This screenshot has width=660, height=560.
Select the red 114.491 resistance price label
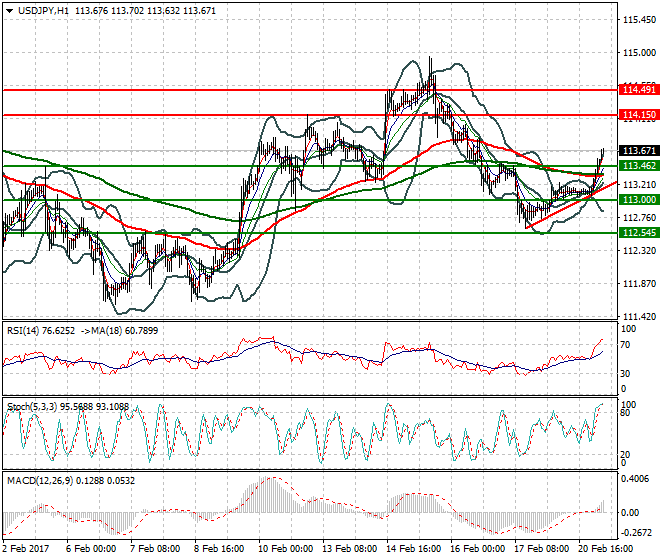pyautogui.click(x=639, y=90)
